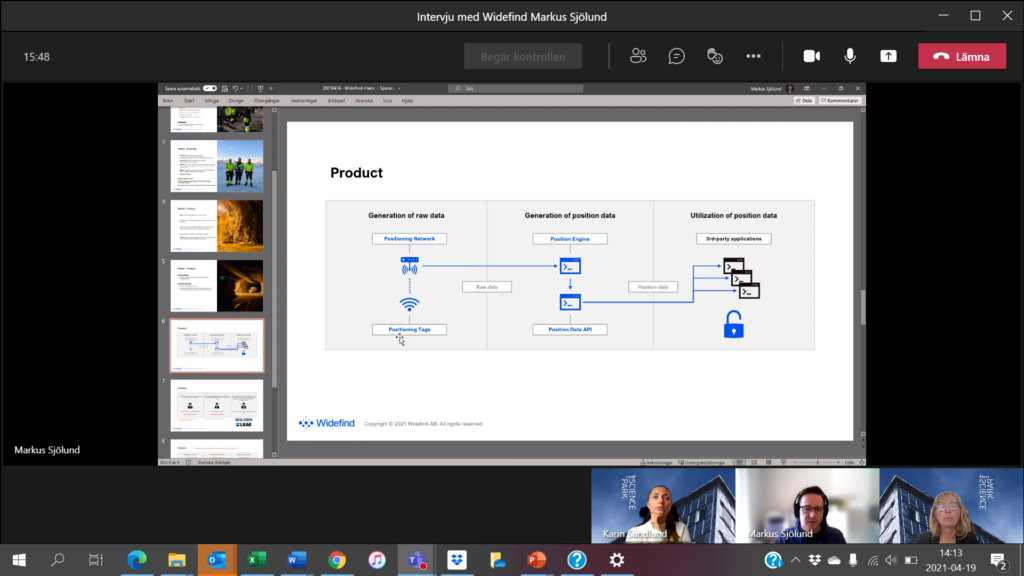
Task: Open Outlook from the taskbar
Action: point(217,560)
